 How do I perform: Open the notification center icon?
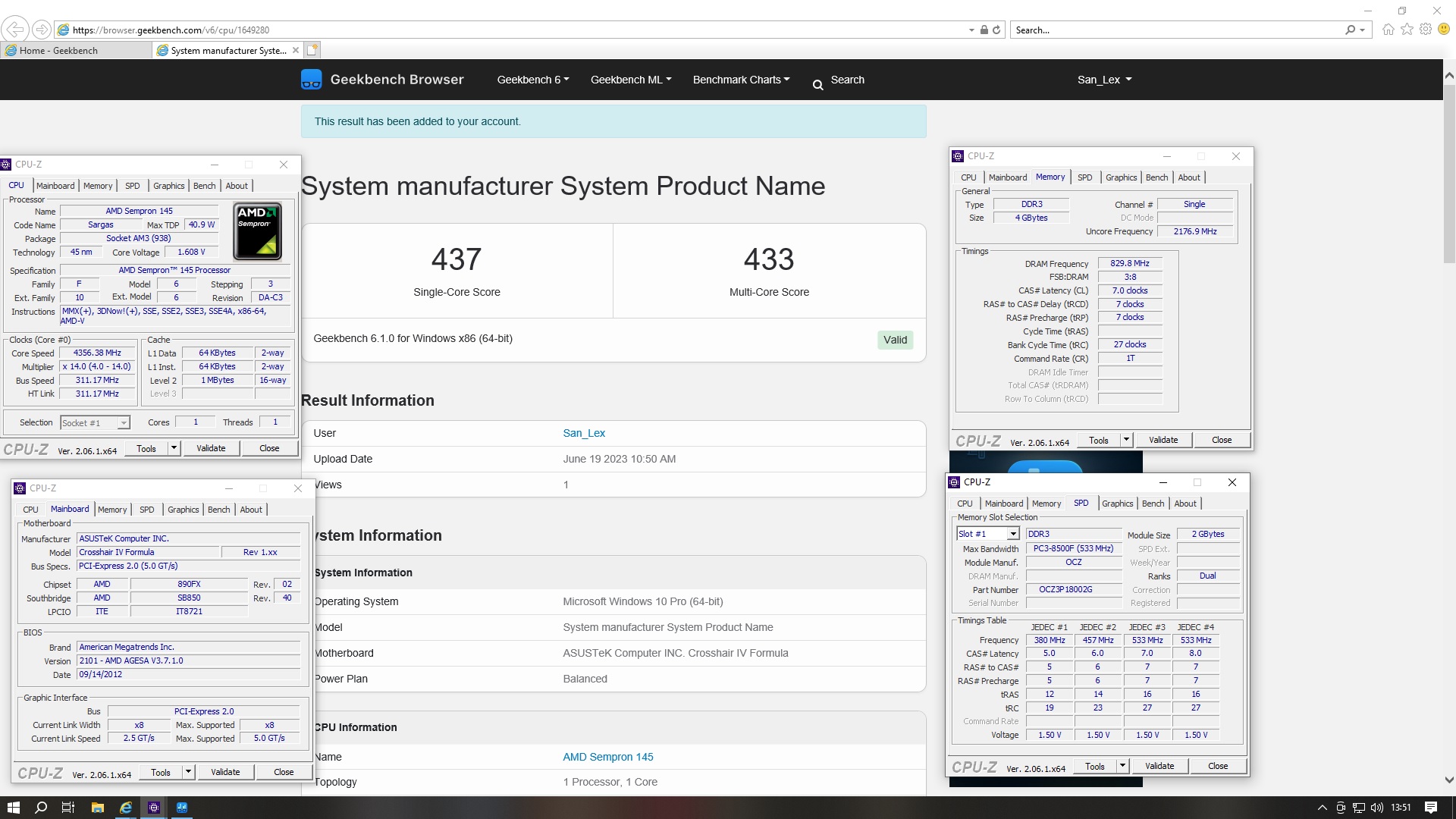pos(1431,808)
